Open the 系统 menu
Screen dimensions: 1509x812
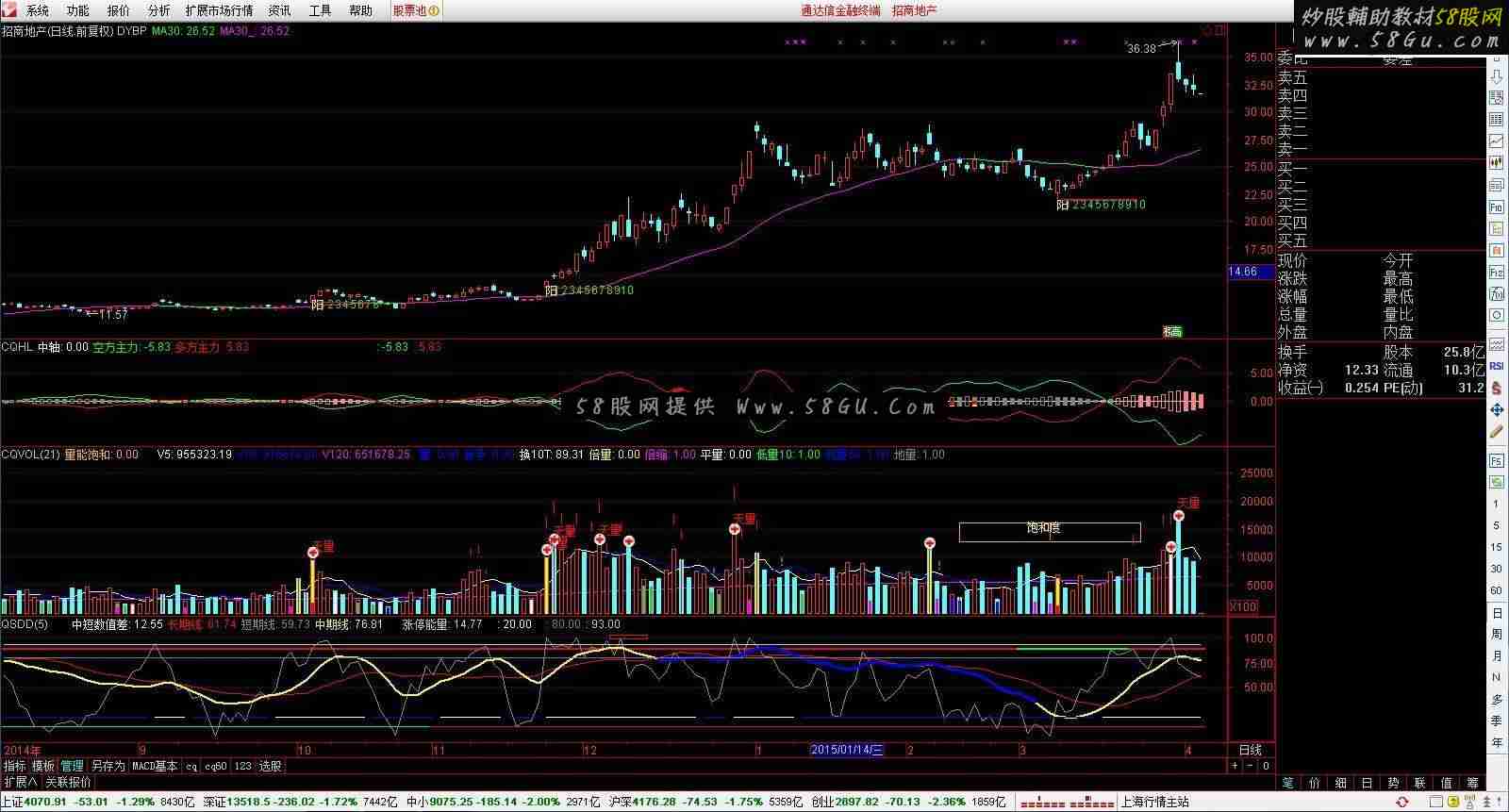click(38, 10)
